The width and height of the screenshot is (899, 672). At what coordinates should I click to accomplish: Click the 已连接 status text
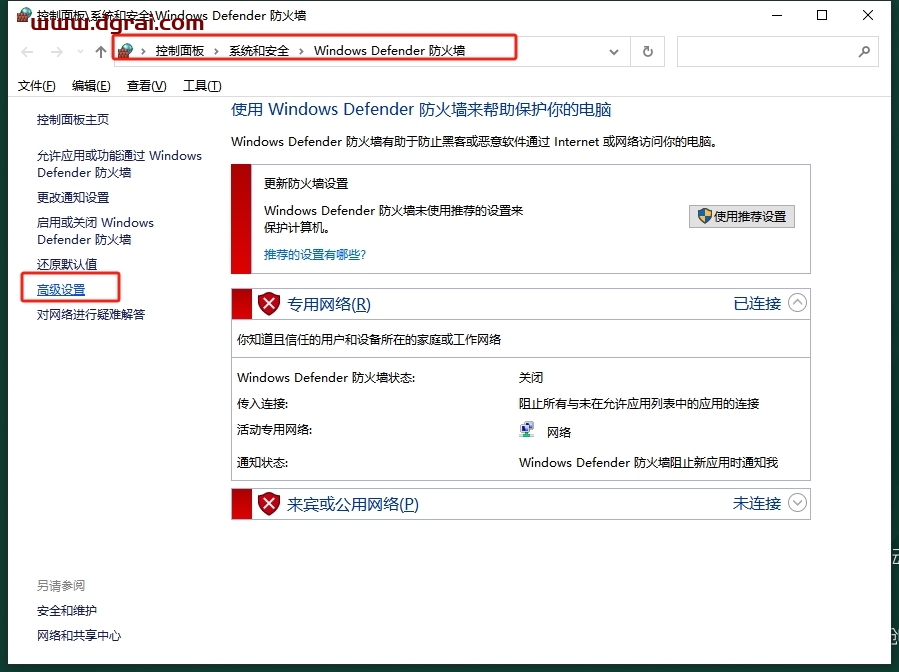coord(757,303)
